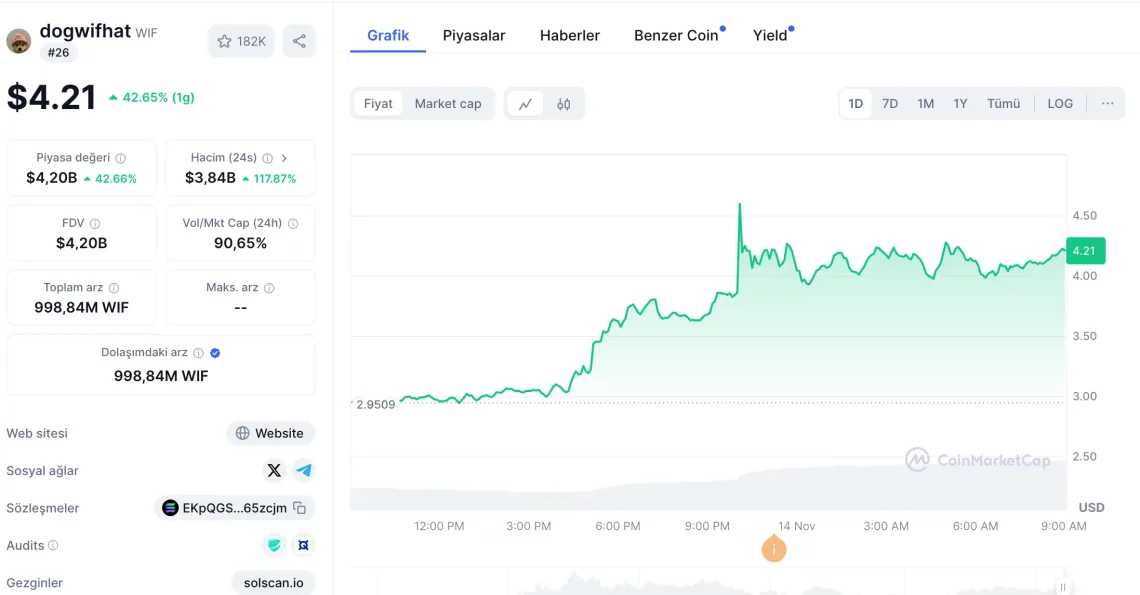1140x595 pixels.
Task: Expand Hacim (24s) details arrow
Action: [284, 158]
